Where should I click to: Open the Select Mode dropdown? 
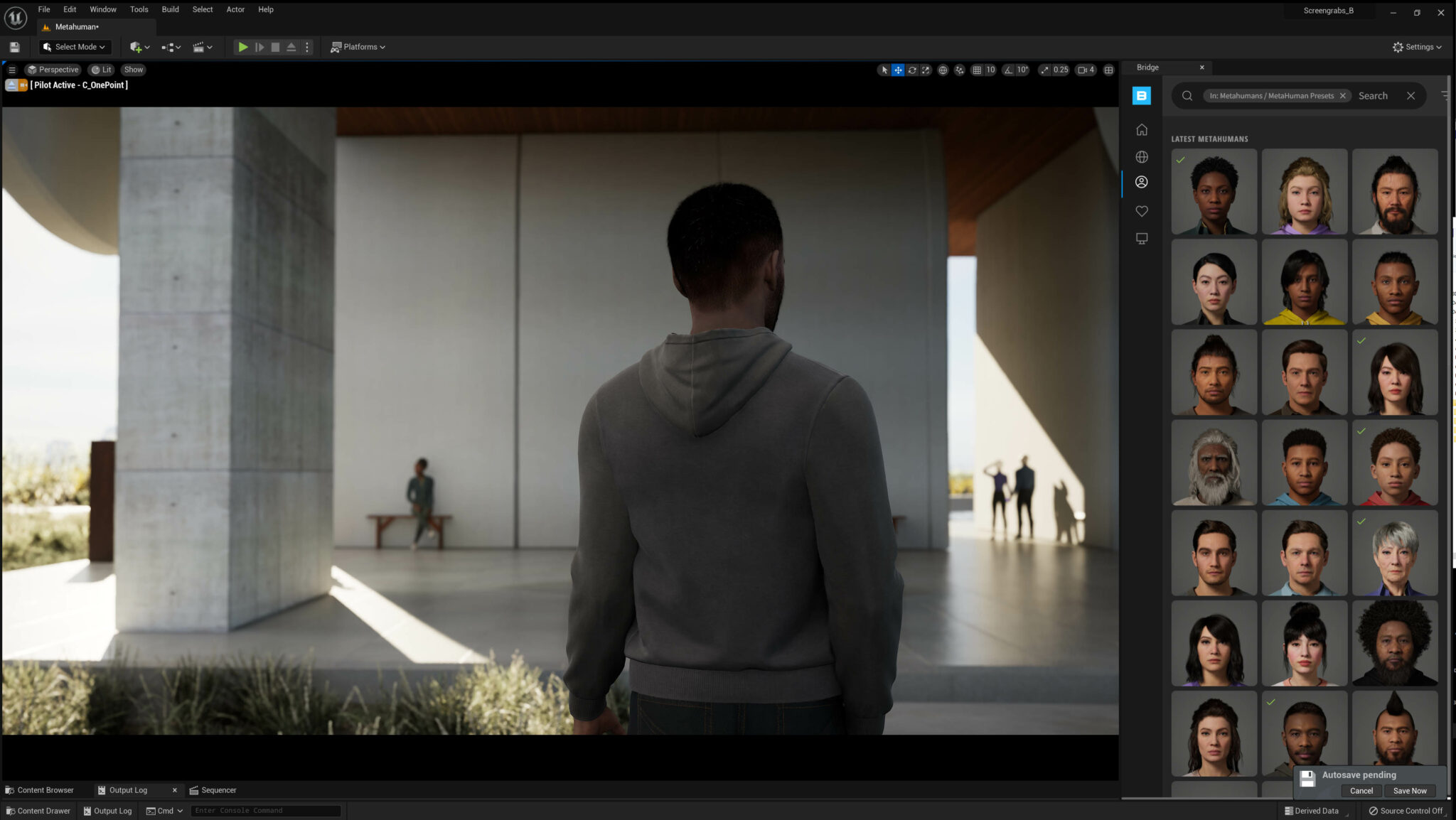[x=74, y=47]
